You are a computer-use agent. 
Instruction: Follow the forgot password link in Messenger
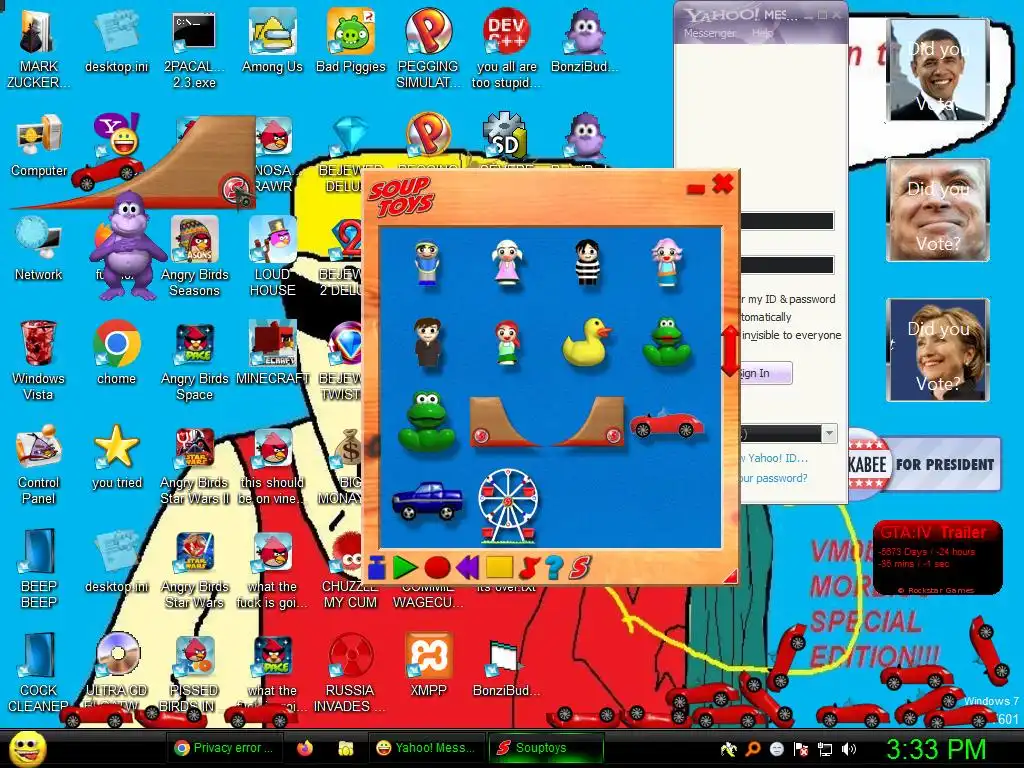tap(773, 478)
